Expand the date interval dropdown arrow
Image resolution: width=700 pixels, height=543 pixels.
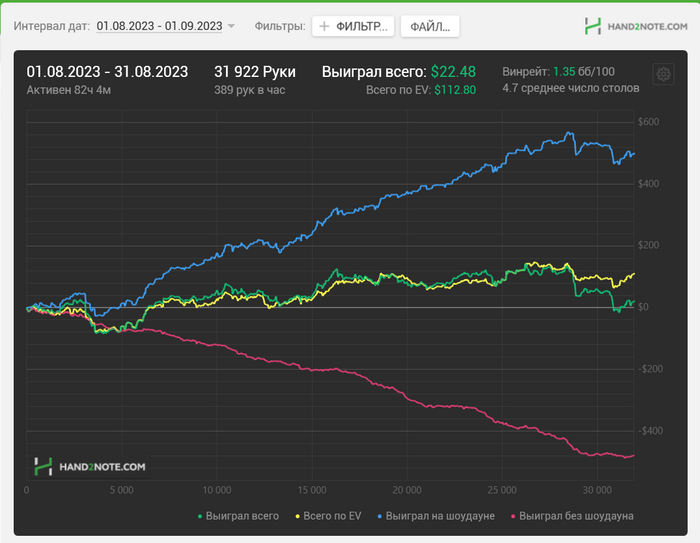pyautogui.click(x=231, y=26)
